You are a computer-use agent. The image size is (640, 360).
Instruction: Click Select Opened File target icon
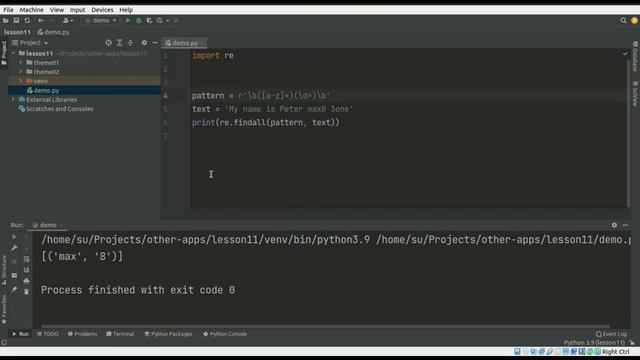(x=108, y=42)
